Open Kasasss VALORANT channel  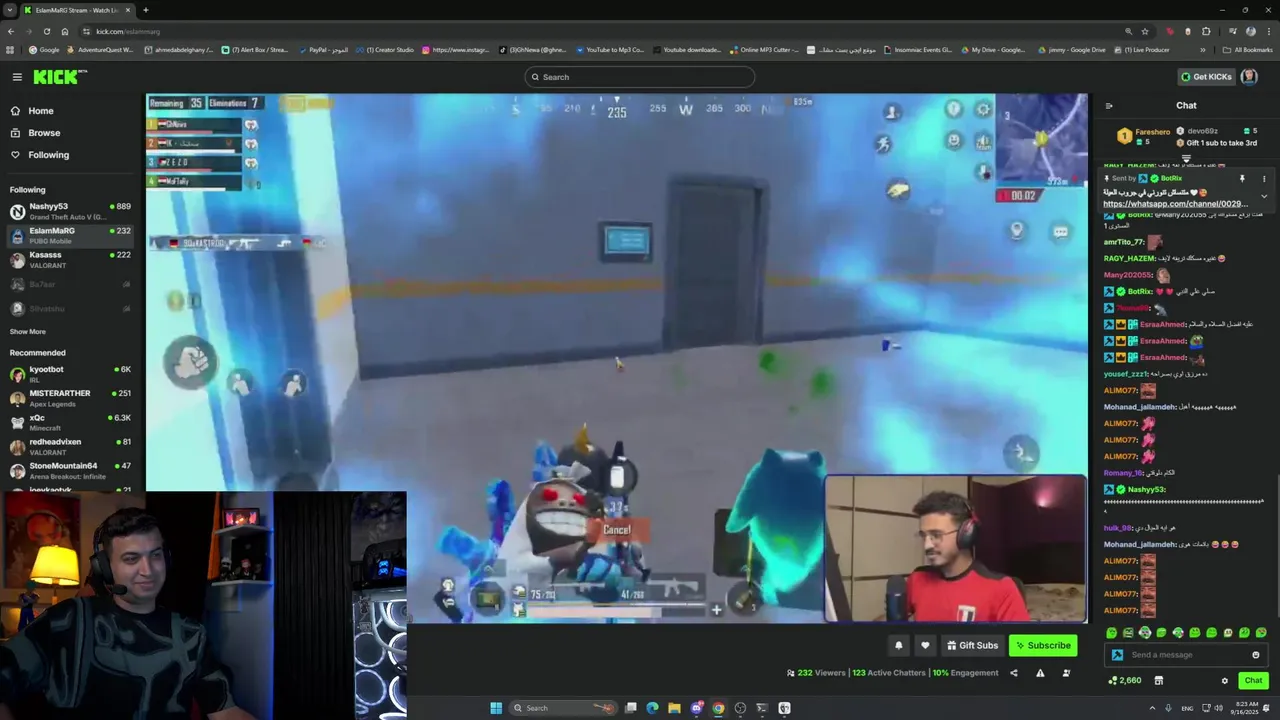[x=70, y=259]
